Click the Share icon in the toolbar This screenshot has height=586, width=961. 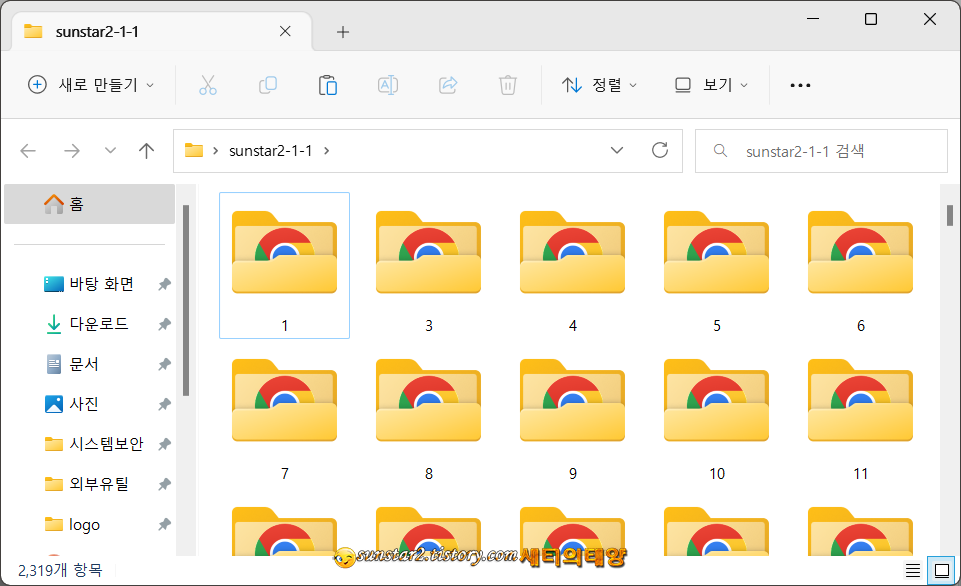[x=447, y=85]
